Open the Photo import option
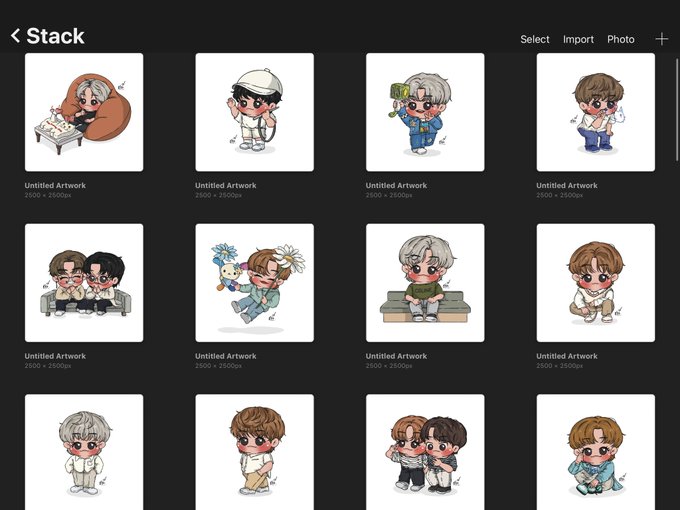Image resolution: width=680 pixels, height=510 pixels. pos(621,39)
